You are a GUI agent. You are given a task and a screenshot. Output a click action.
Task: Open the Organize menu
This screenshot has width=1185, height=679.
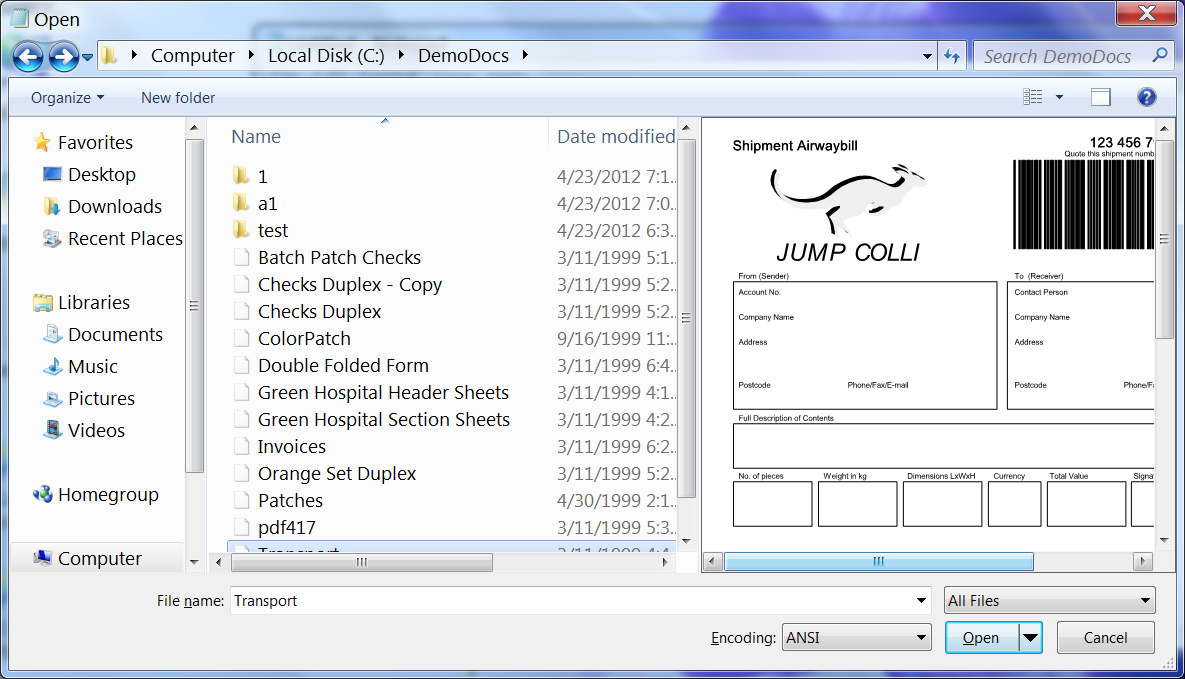tap(65, 97)
